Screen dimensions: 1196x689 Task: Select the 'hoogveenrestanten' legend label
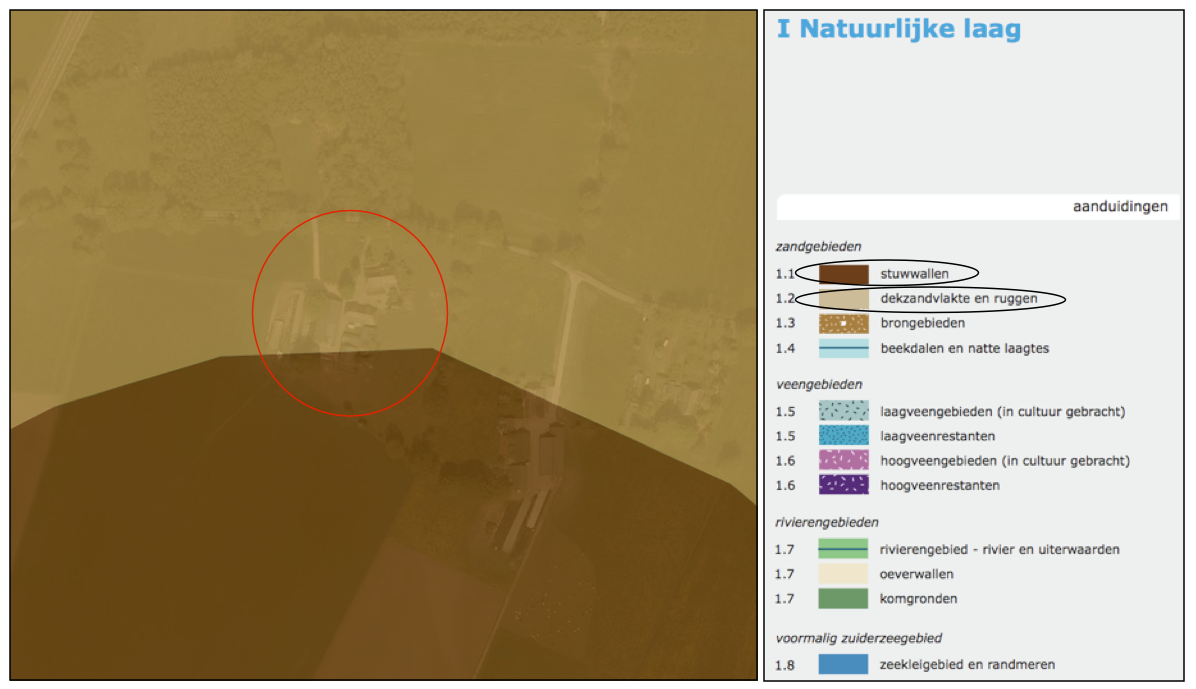pos(940,485)
